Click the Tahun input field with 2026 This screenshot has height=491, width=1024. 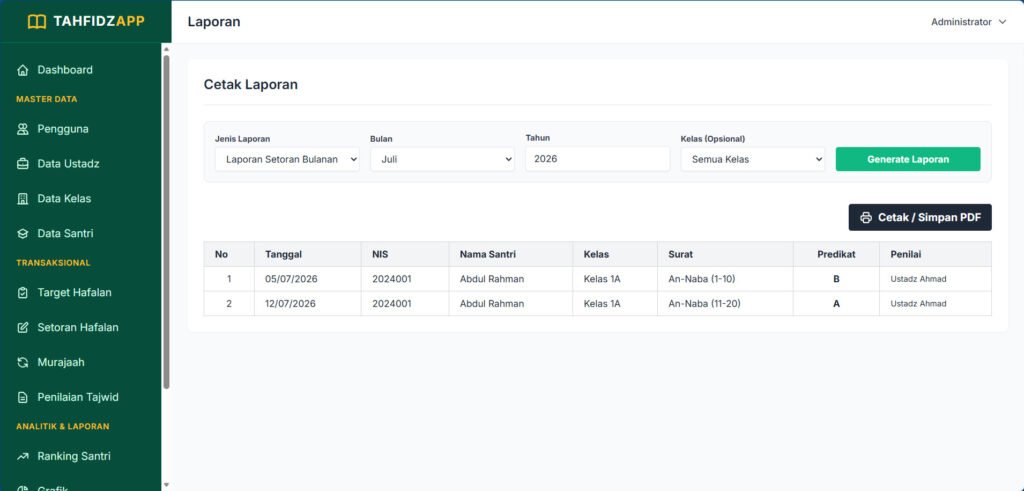(x=598, y=159)
